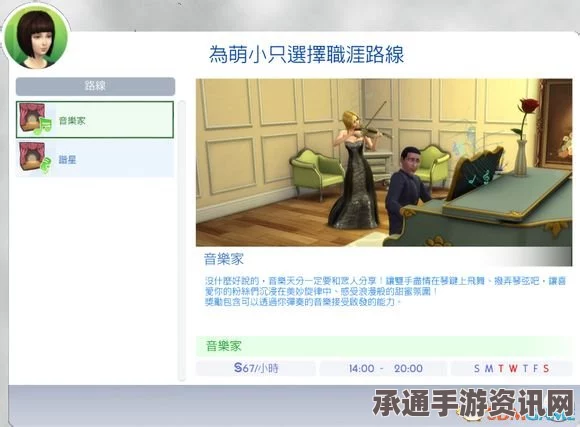
Task: Click the 14:00 - 20:00 work hours
Action: pyautogui.click(x=385, y=369)
